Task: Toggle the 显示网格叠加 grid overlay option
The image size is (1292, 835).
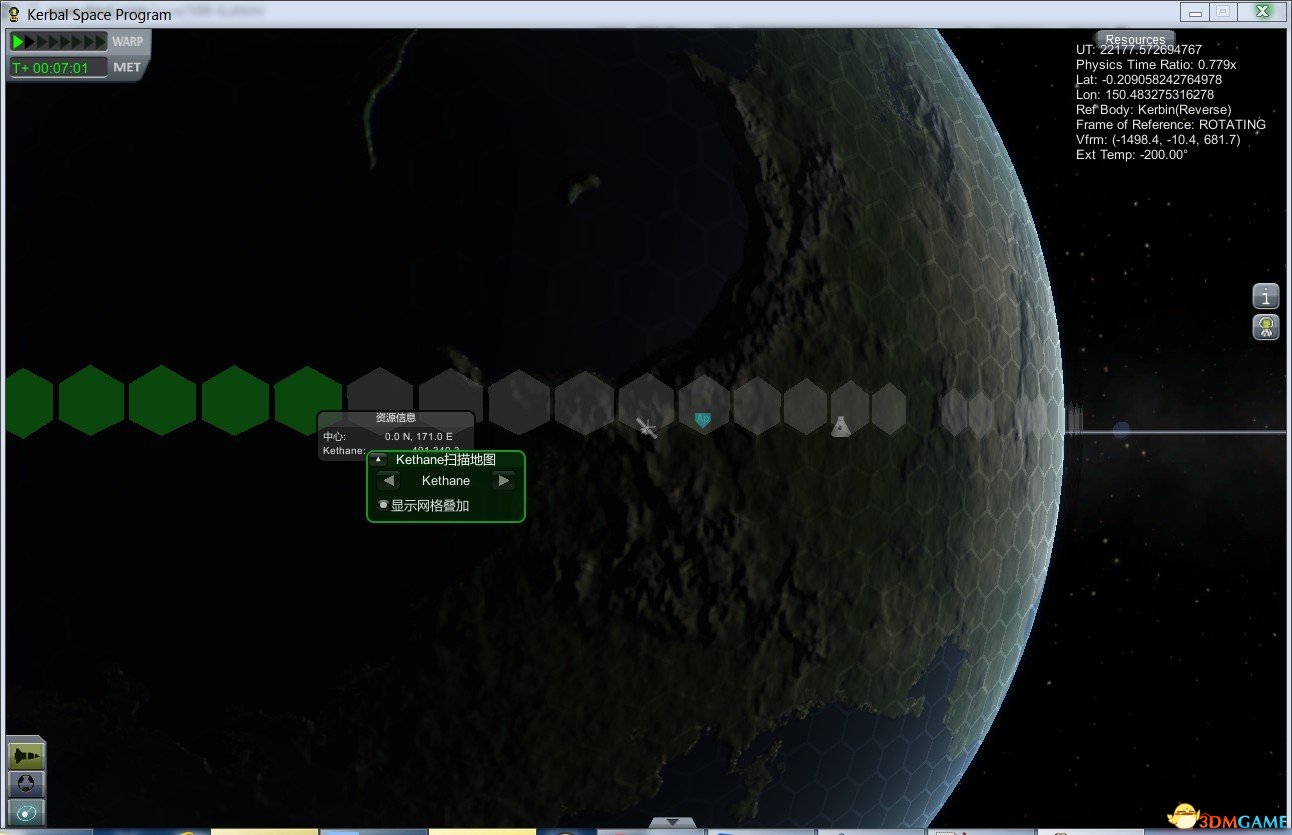Action: pyautogui.click(x=423, y=506)
